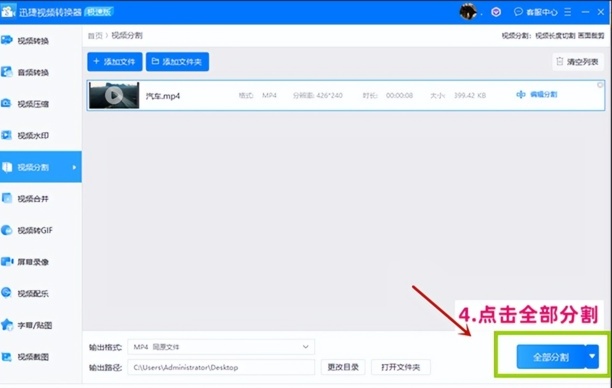The height and width of the screenshot is (388, 612).
Task: Select the 汽车.mp4 file name
Action: (x=163, y=96)
